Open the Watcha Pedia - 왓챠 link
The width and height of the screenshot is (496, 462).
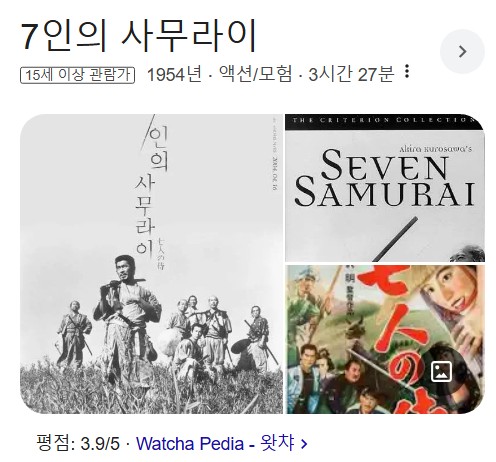coord(215,444)
